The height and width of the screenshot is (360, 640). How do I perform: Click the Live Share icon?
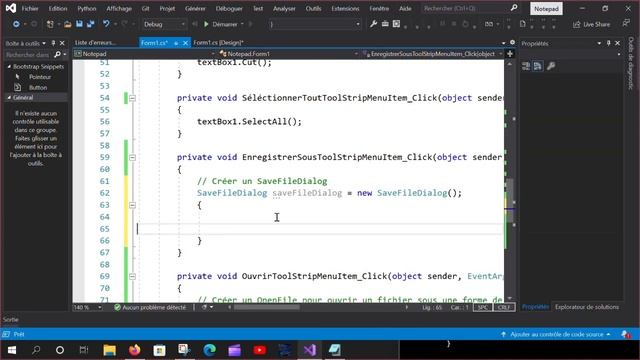coord(576,24)
